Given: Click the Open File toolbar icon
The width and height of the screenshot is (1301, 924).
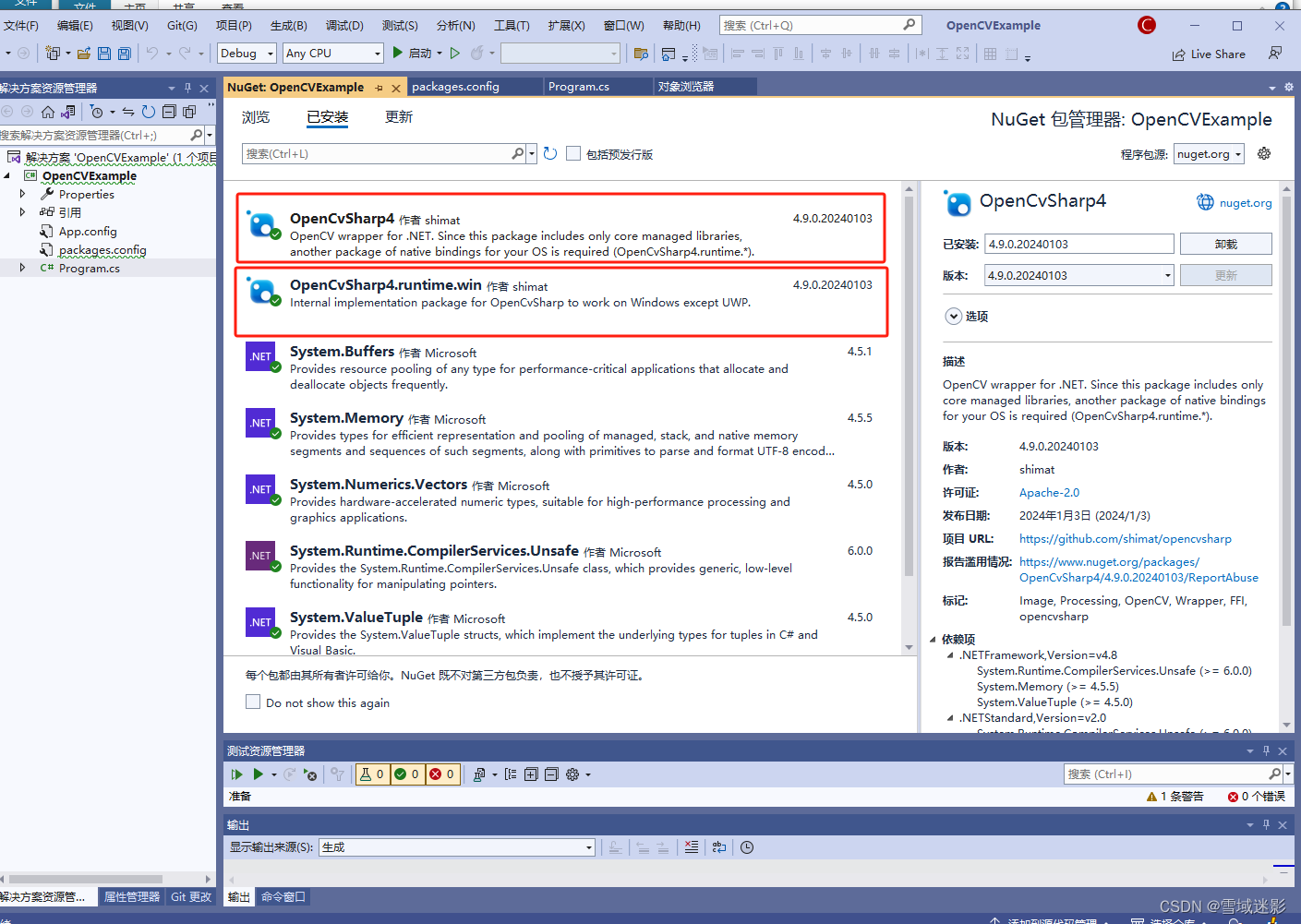Looking at the screenshot, I should [84, 54].
